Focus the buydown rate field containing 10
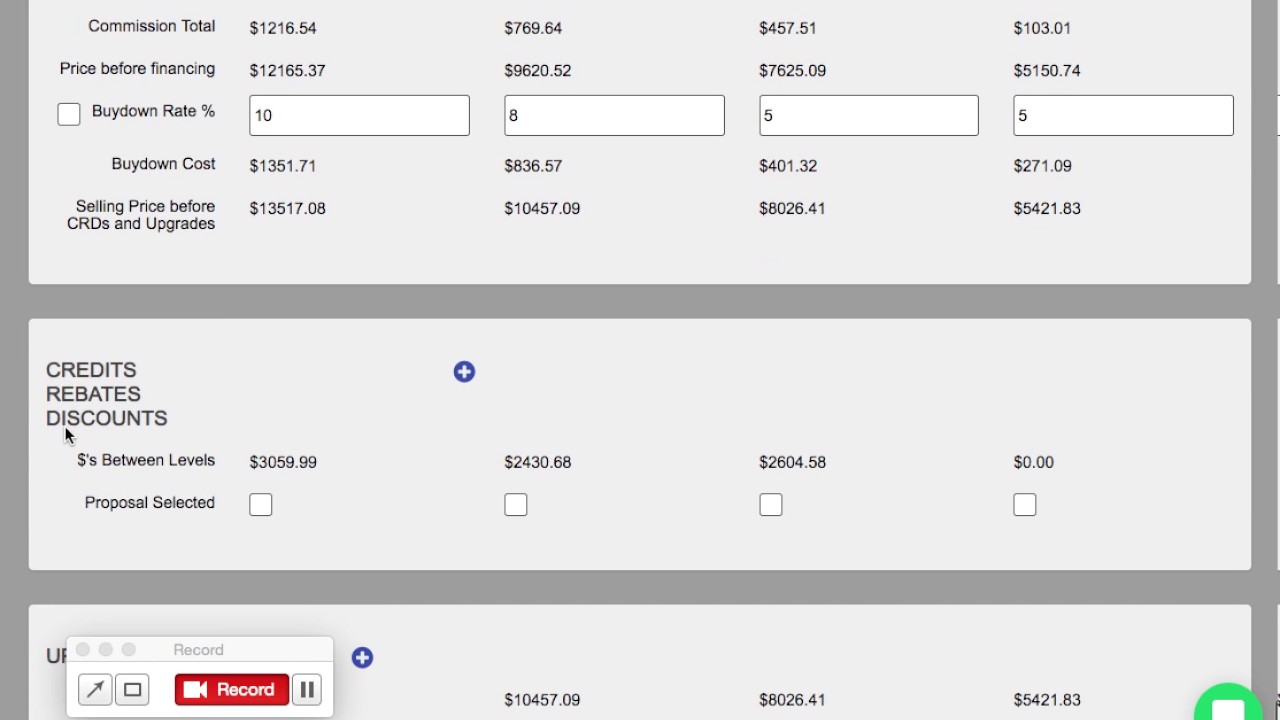The image size is (1280, 720). coord(359,116)
